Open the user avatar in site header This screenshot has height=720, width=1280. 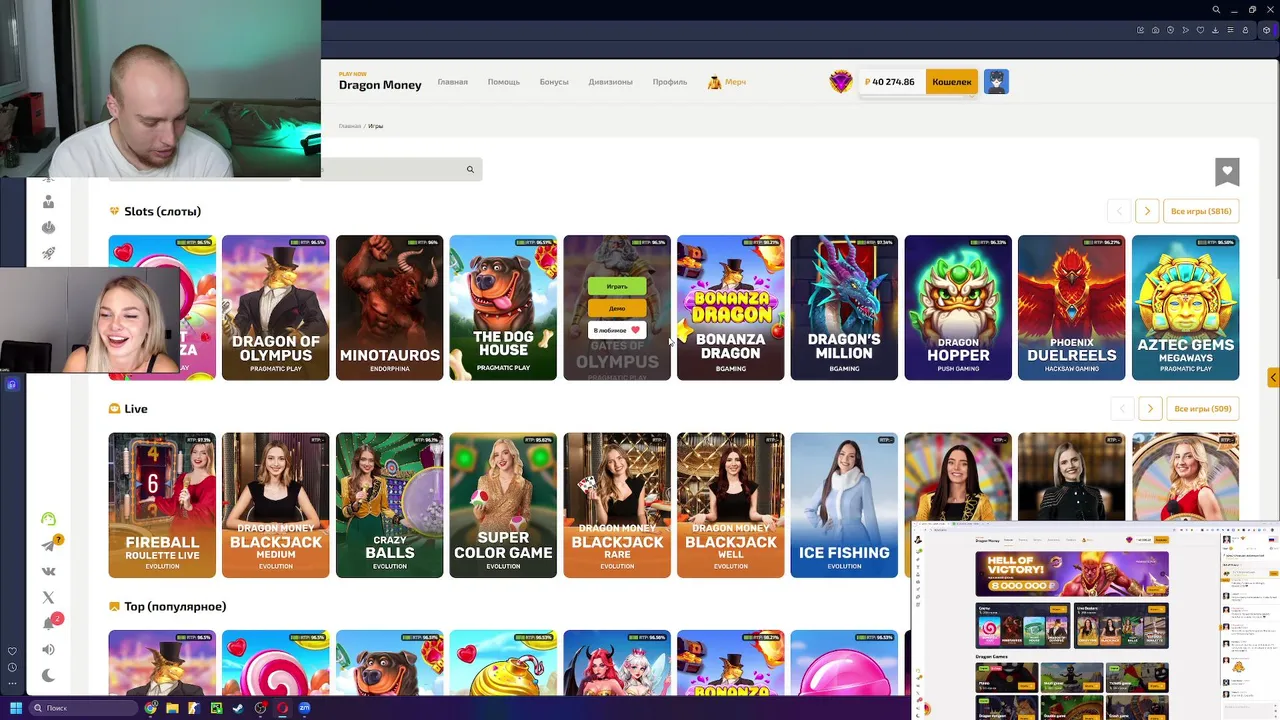996,82
